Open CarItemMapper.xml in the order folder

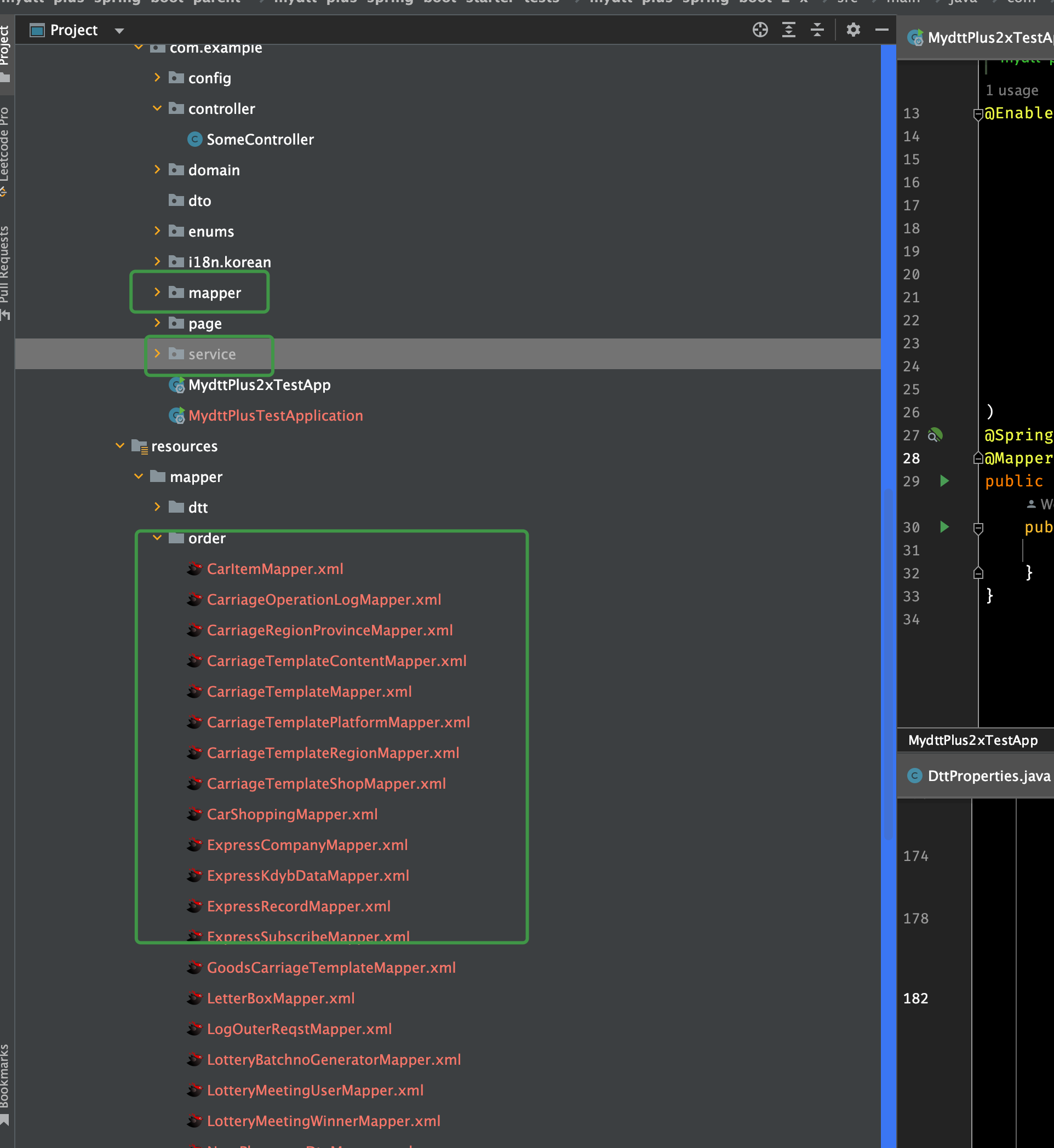(x=274, y=569)
